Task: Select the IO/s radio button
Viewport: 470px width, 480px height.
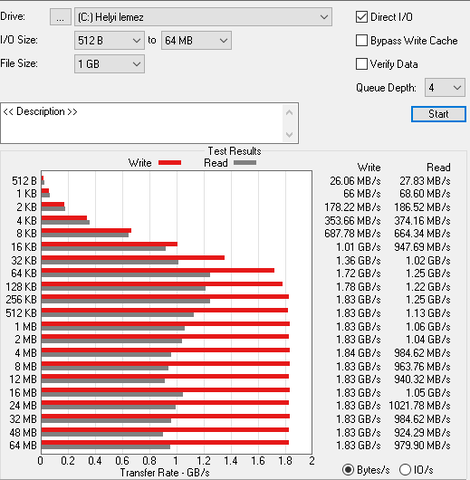Action: tap(405, 470)
